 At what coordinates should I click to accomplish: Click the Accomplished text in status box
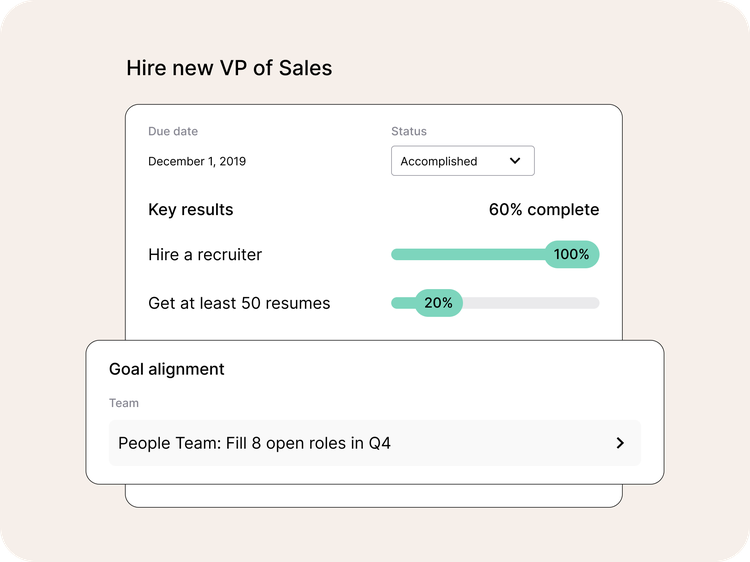[439, 161]
